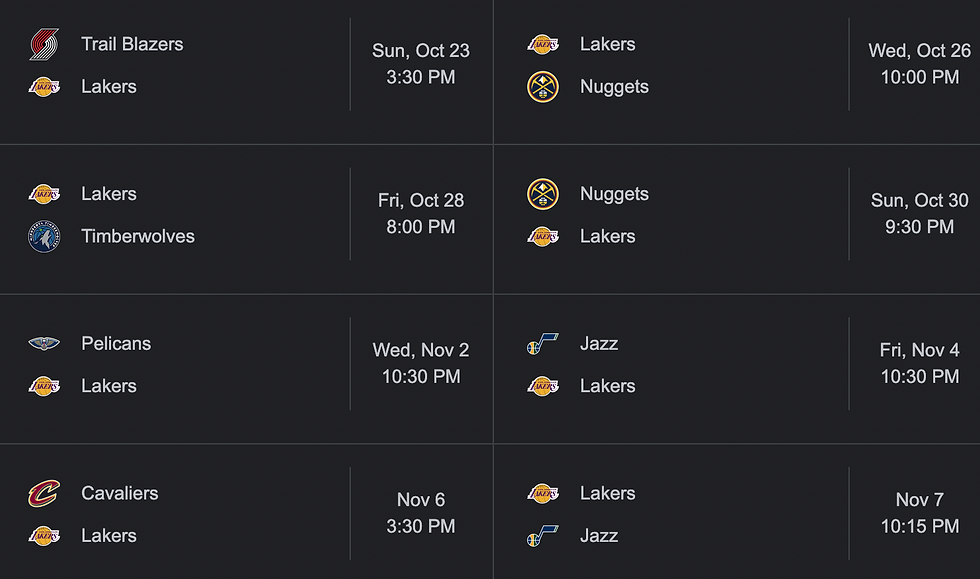Click the Timberwolves team logo
980x579 pixels.
pyautogui.click(x=44, y=236)
